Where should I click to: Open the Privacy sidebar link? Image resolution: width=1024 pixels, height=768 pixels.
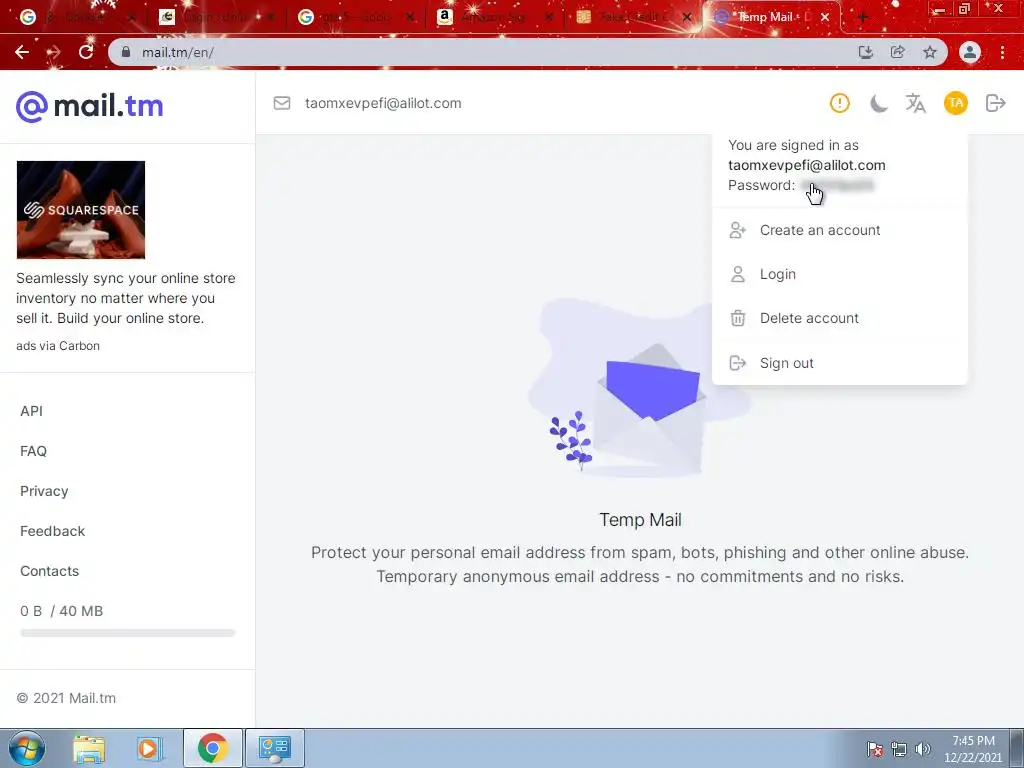(44, 491)
